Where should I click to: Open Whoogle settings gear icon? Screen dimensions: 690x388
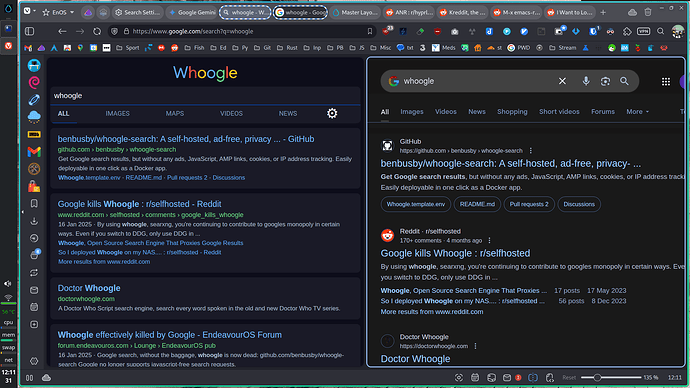pyautogui.click(x=332, y=113)
